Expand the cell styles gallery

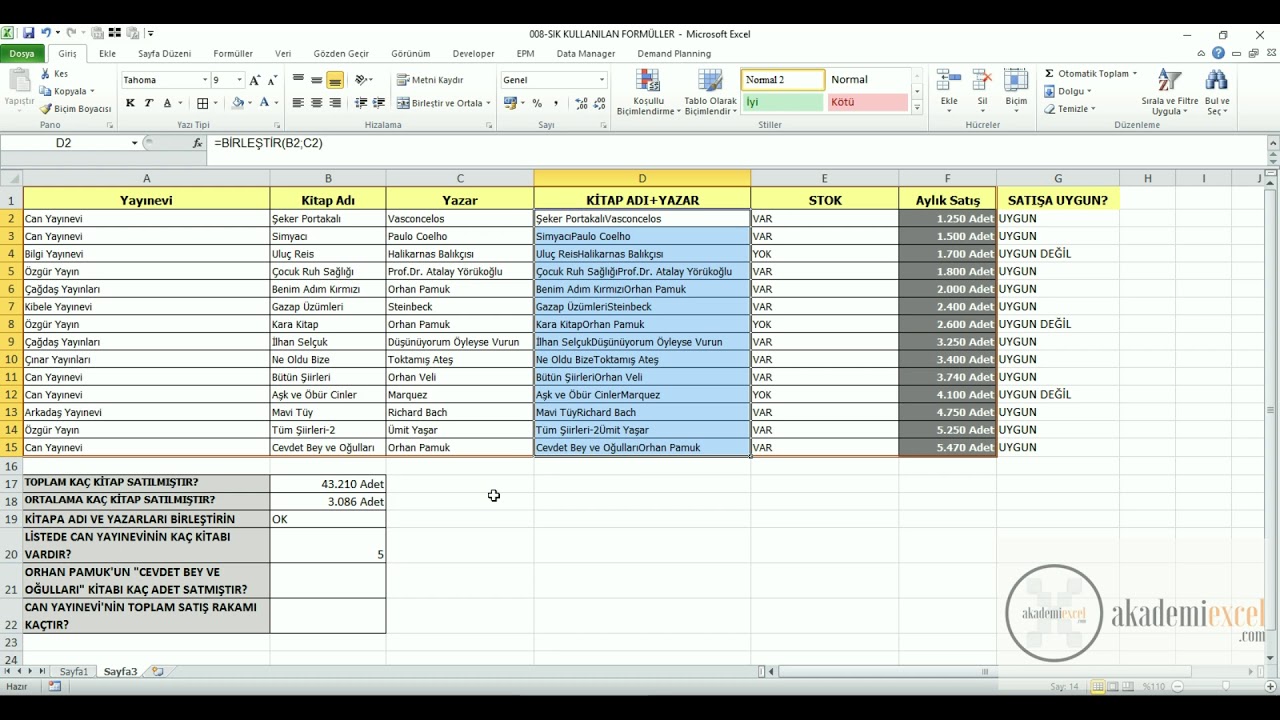[x=917, y=107]
